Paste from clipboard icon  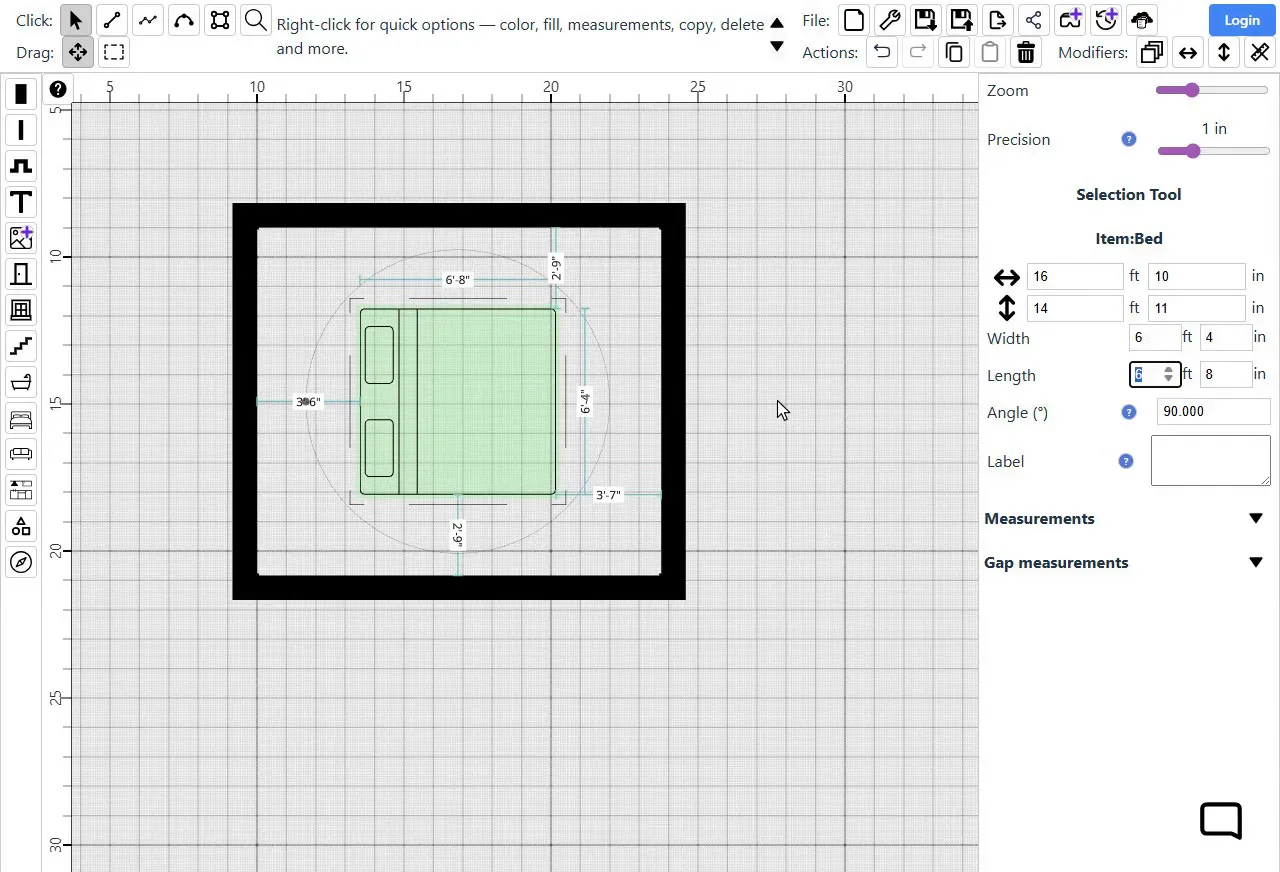point(989,52)
